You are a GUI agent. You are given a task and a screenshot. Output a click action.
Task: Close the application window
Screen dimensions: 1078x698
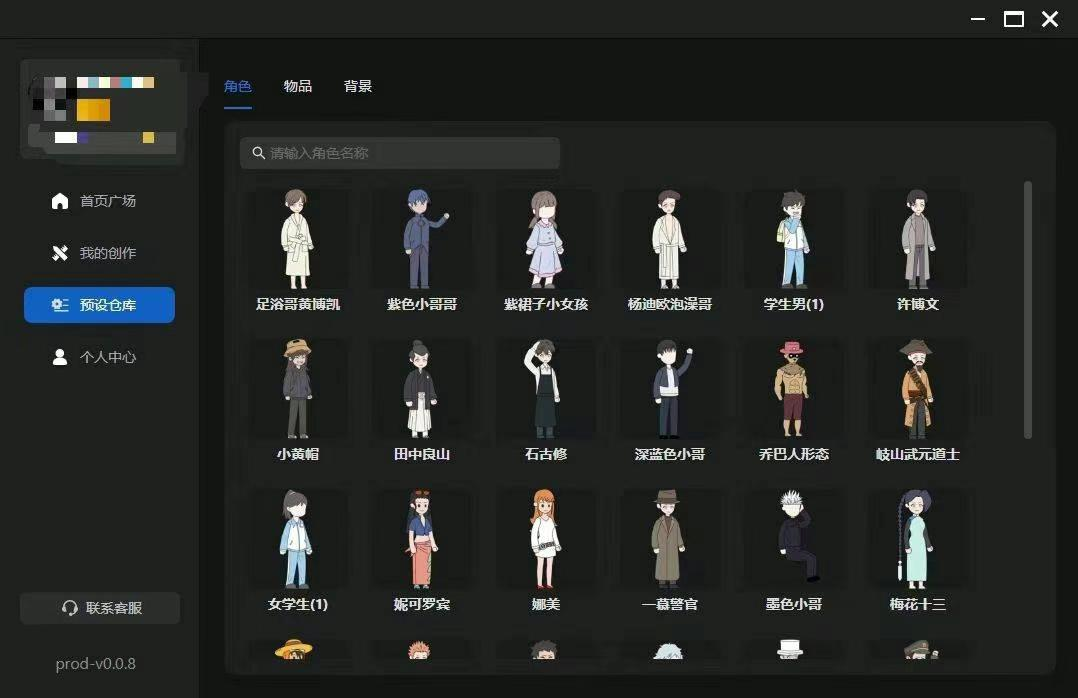point(1050,19)
